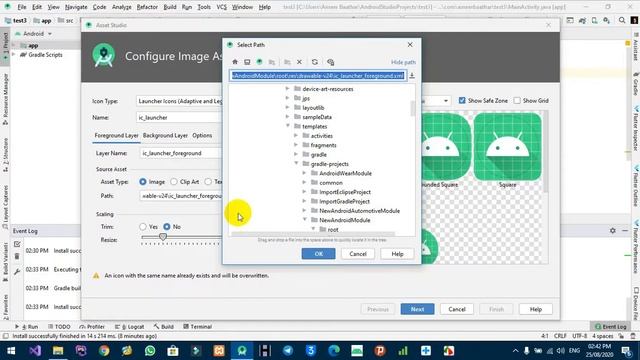640x360 pixels.
Task: Open the VCS menu
Action: pyautogui.click(x=222, y=7)
